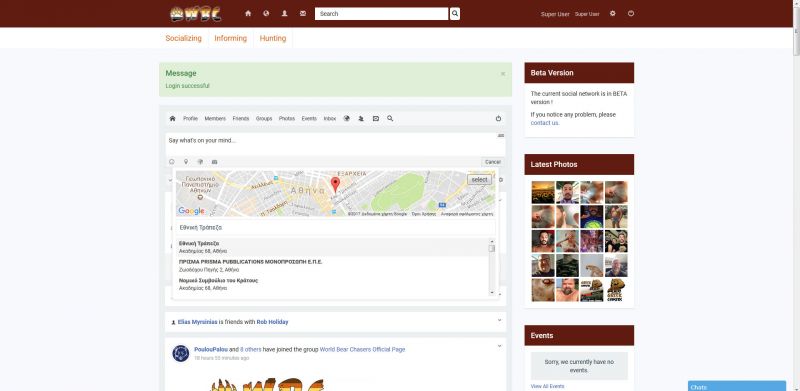Close the Login successful message
The image size is (800, 391).
(503, 74)
